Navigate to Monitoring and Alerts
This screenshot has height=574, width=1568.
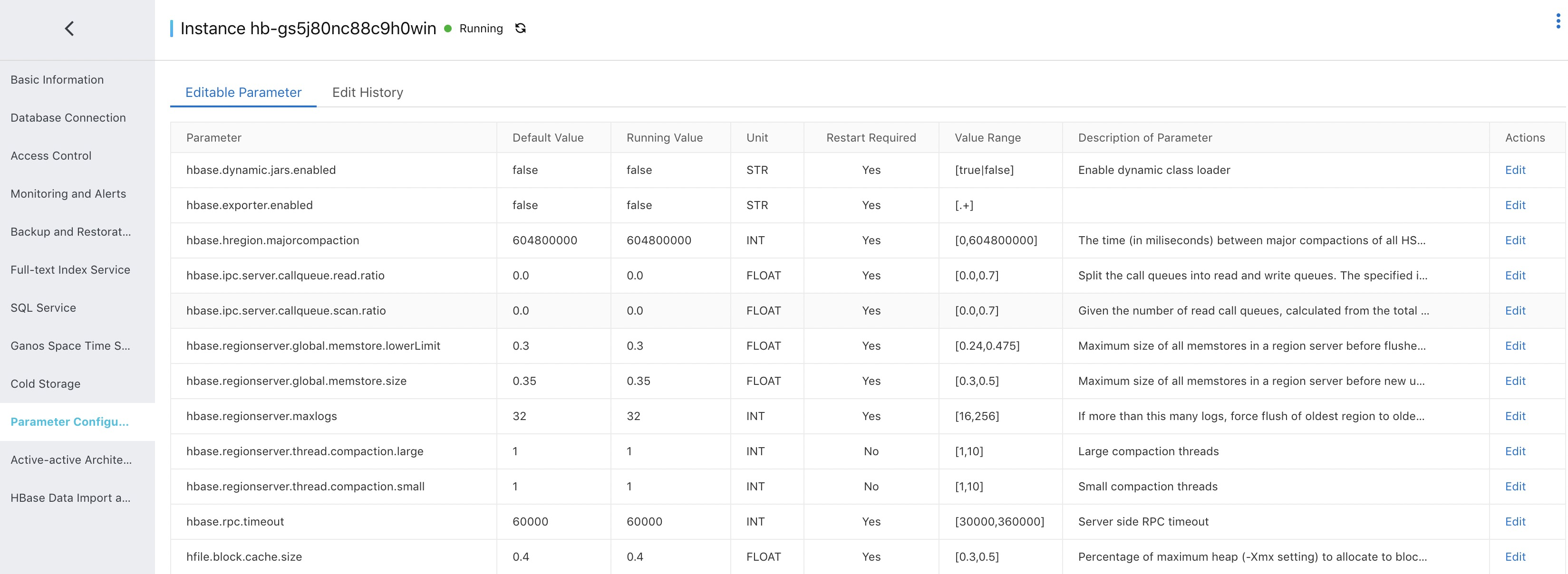tap(68, 194)
